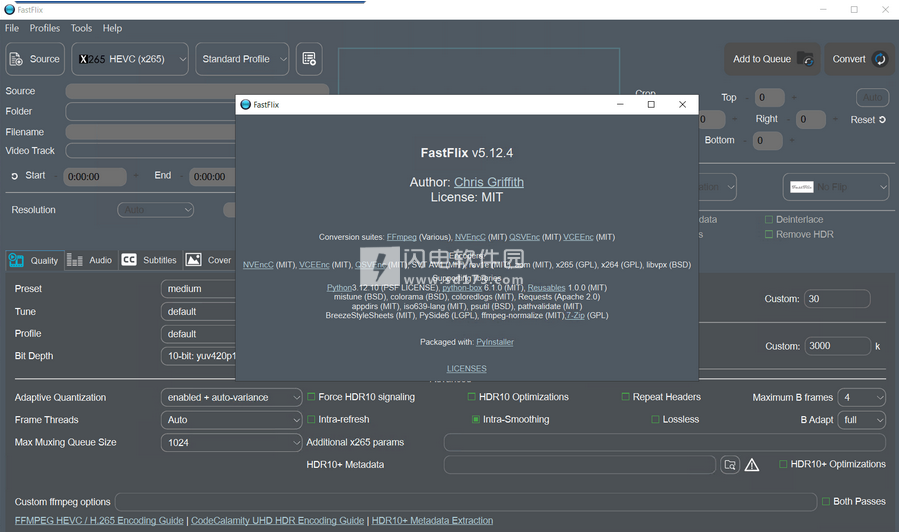
Task: Switch to the Cover tab
Action: [x=209, y=260]
